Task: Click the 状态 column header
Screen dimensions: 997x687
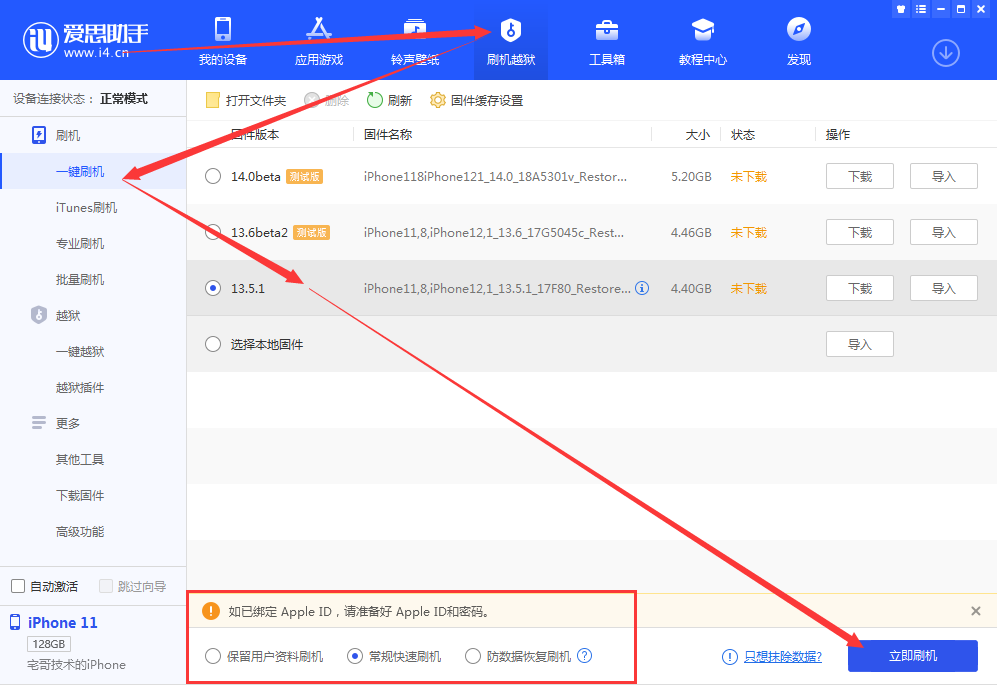Action: coord(743,134)
